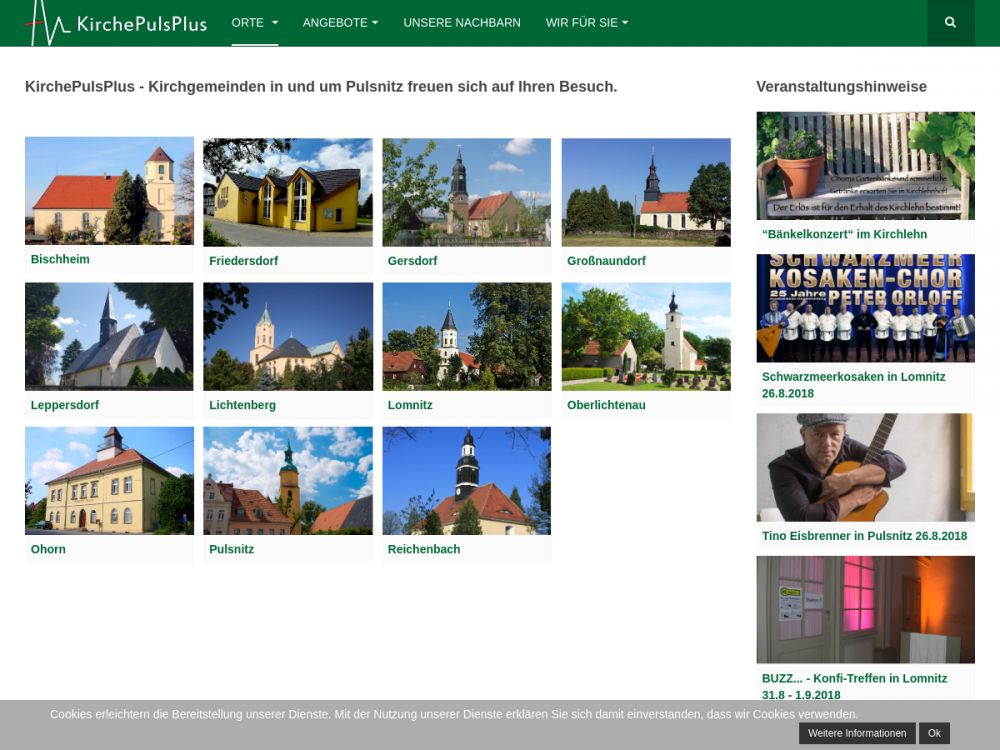Click Tino Eisbrenner guitar photo
This screenshot has width=1000, height=750.
pyautogui.click(x=865, y=467)
